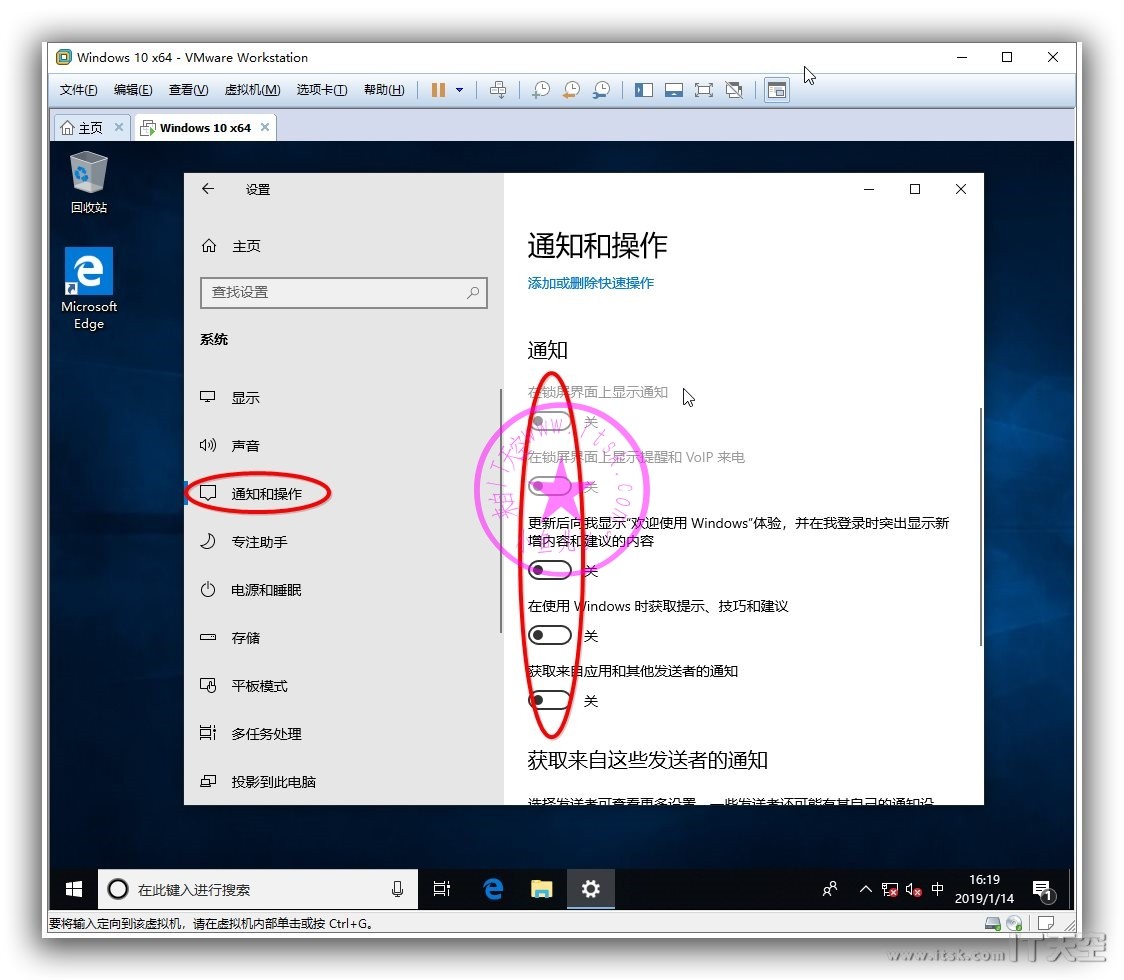Image resolution: width=1124 pixels, height=980 pixels.
Task: Open the 编辑(E) menu
Action: point(133,90)
